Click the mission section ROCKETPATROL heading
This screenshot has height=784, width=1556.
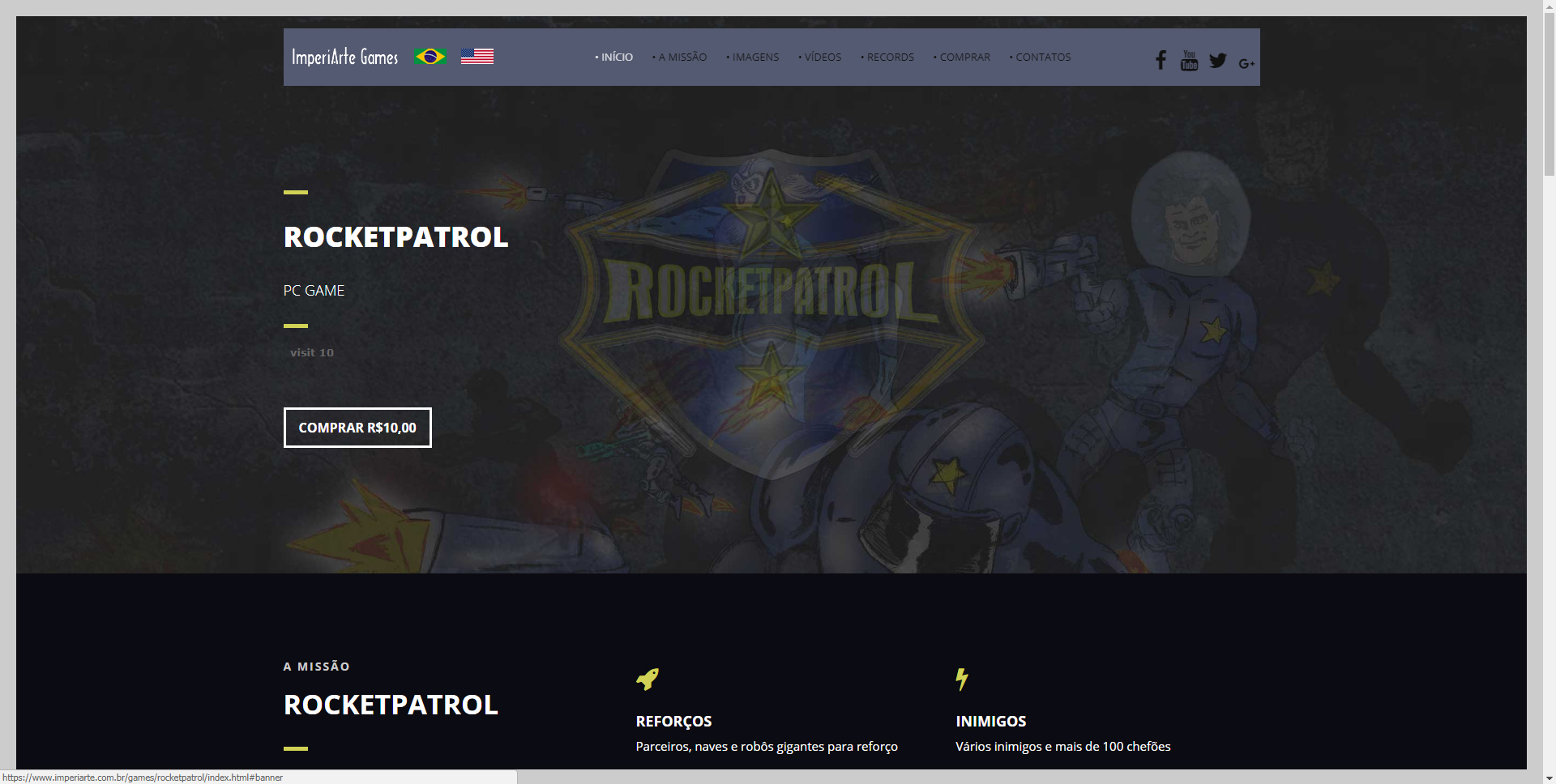point(391,705)
